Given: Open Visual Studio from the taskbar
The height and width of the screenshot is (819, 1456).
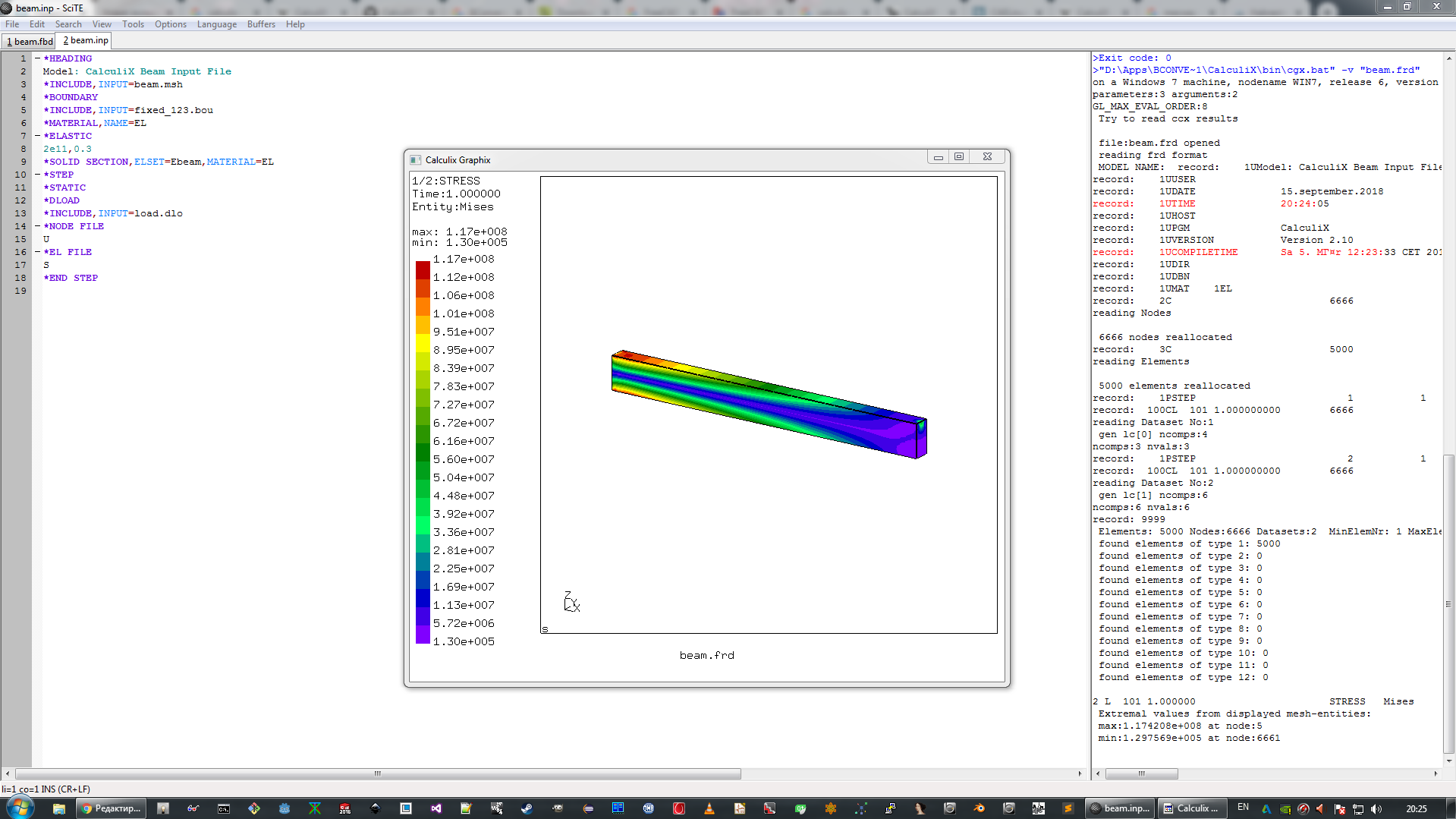Looking at the screenshot, I should [436, 808].
